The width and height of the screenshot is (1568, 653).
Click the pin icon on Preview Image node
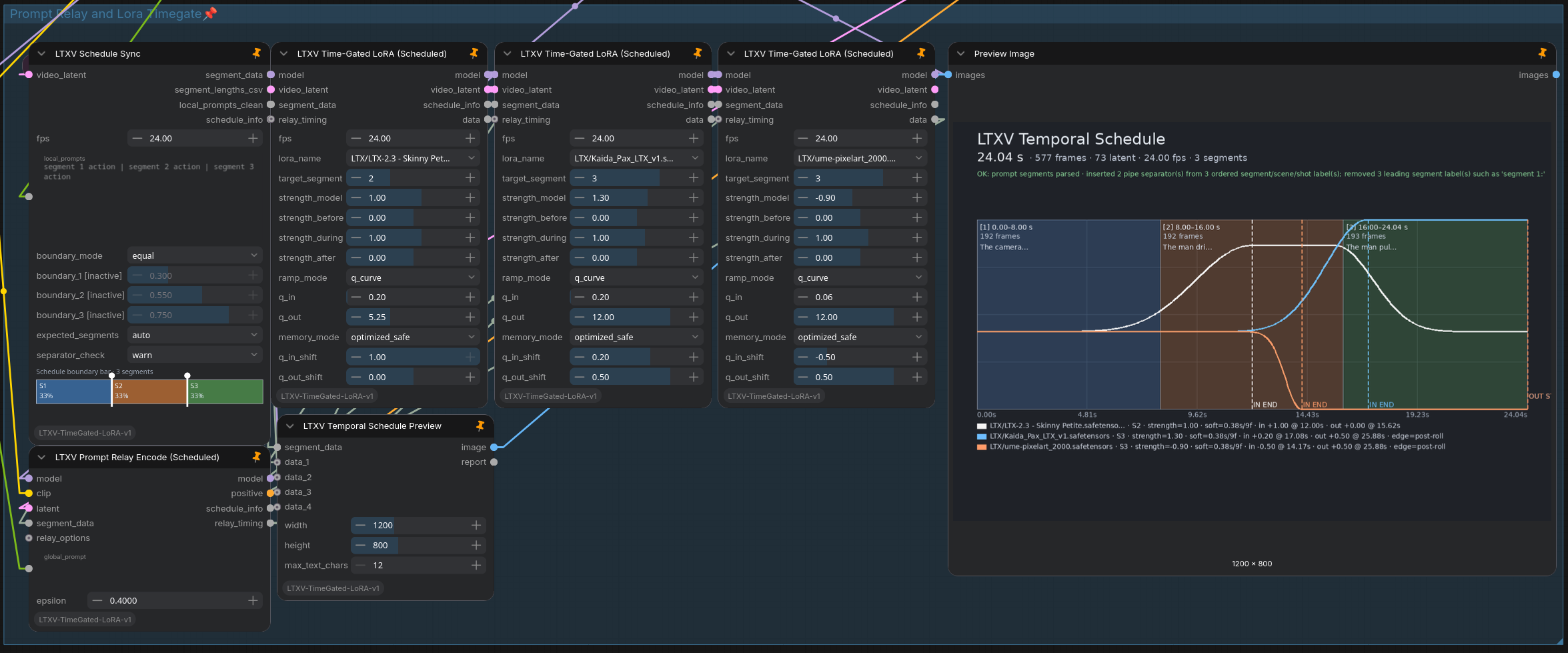pyautogui.click(x=1542, y=53)
